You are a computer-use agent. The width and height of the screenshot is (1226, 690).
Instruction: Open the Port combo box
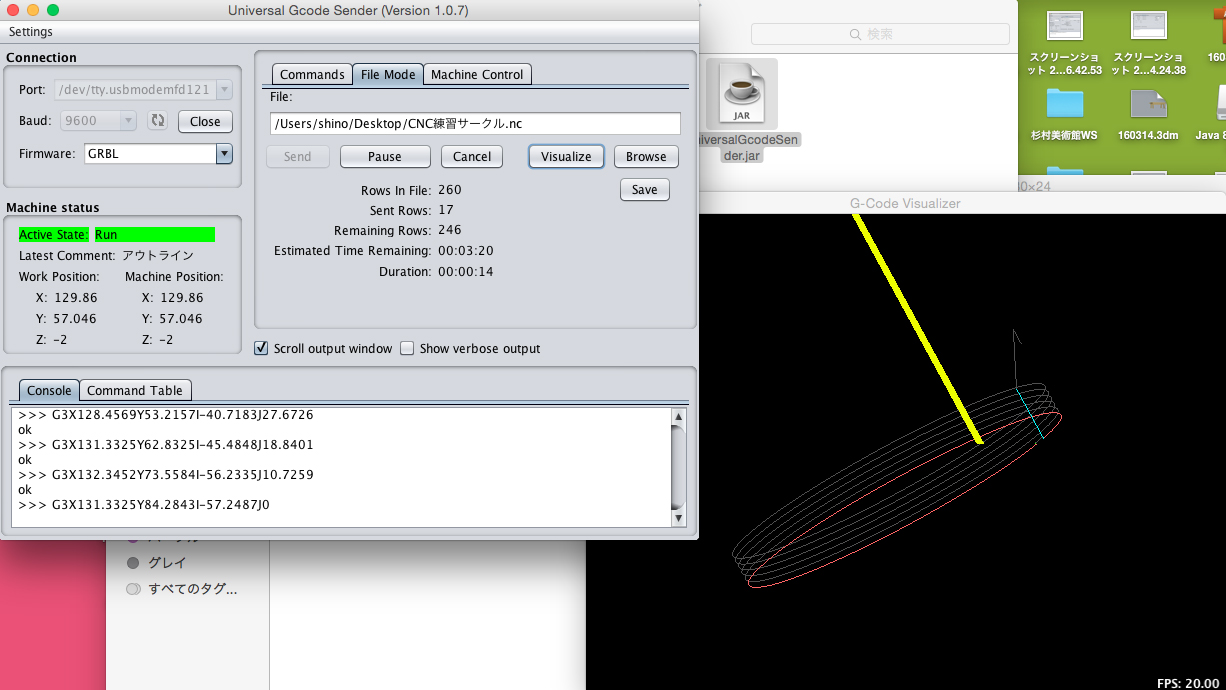pyautogui.click(x=143, y=90)
